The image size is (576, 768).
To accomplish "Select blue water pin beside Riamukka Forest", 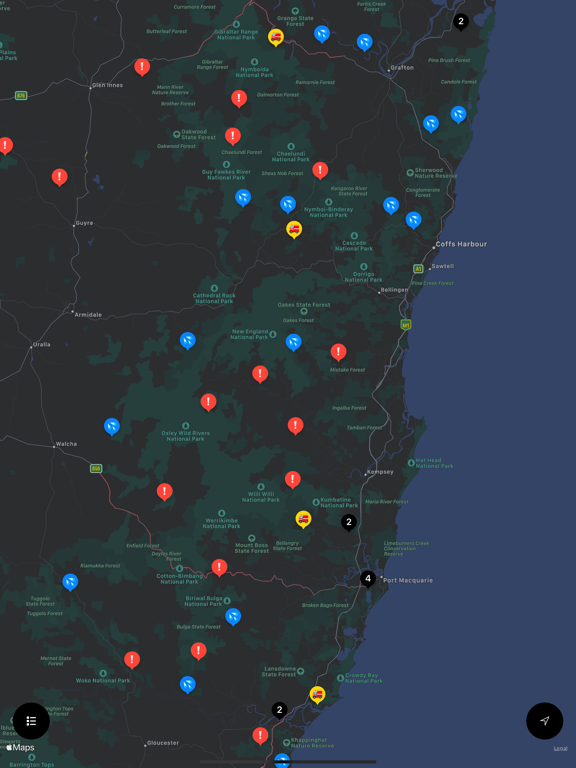I will (x=70, y=582).
